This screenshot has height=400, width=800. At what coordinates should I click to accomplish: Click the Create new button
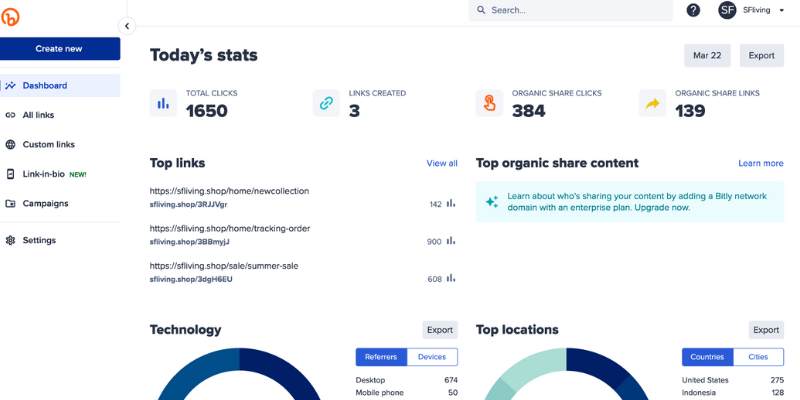click(x=59, y=49)
